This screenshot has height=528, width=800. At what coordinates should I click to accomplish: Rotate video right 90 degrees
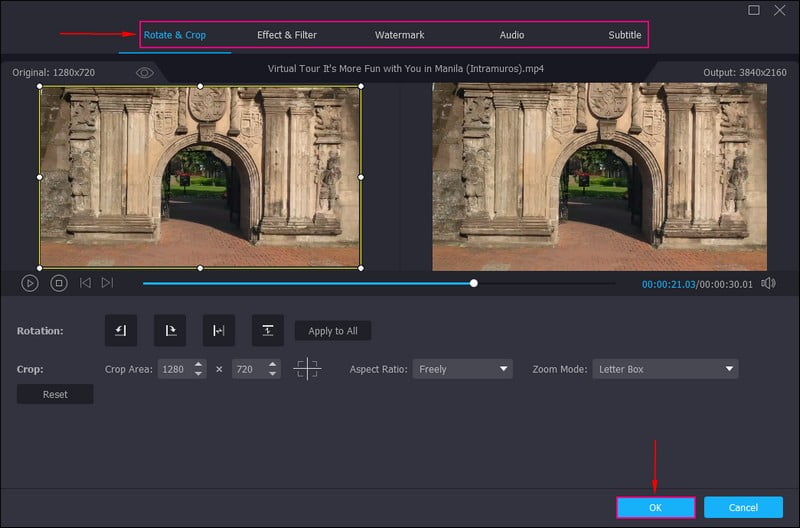170,331
